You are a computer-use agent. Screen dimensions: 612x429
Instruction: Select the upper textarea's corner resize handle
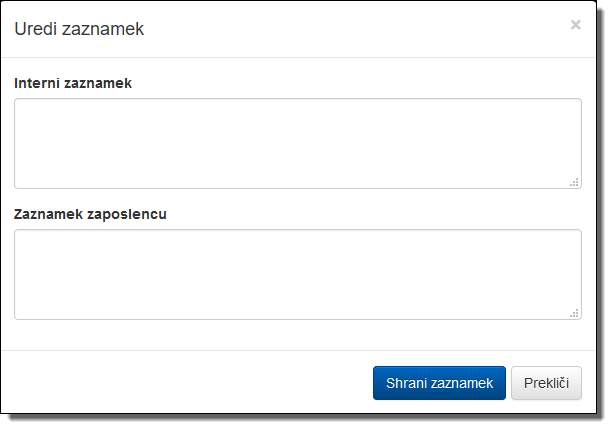point(575,182)
